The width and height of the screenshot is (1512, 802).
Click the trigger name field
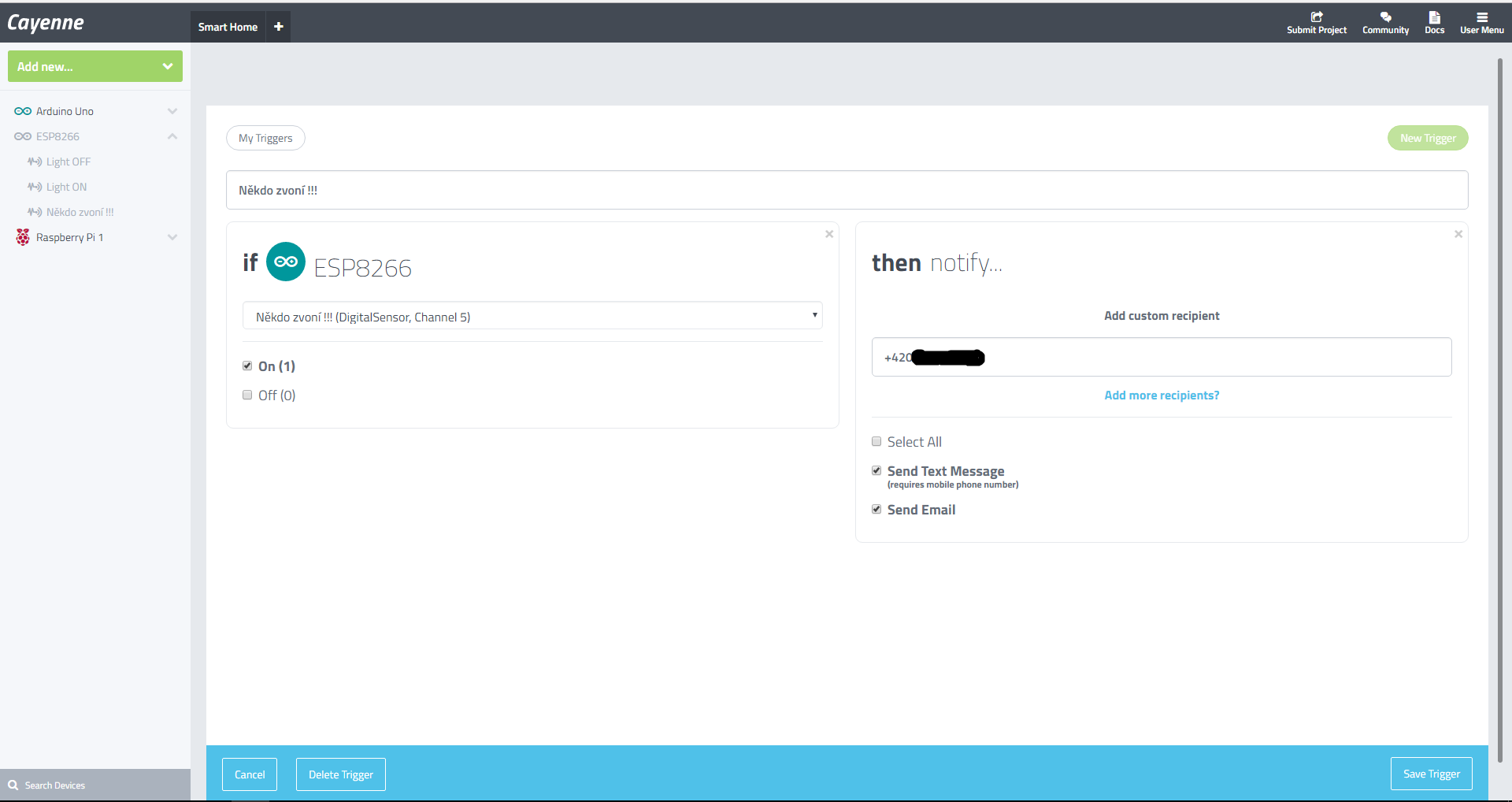coord(847,190)
